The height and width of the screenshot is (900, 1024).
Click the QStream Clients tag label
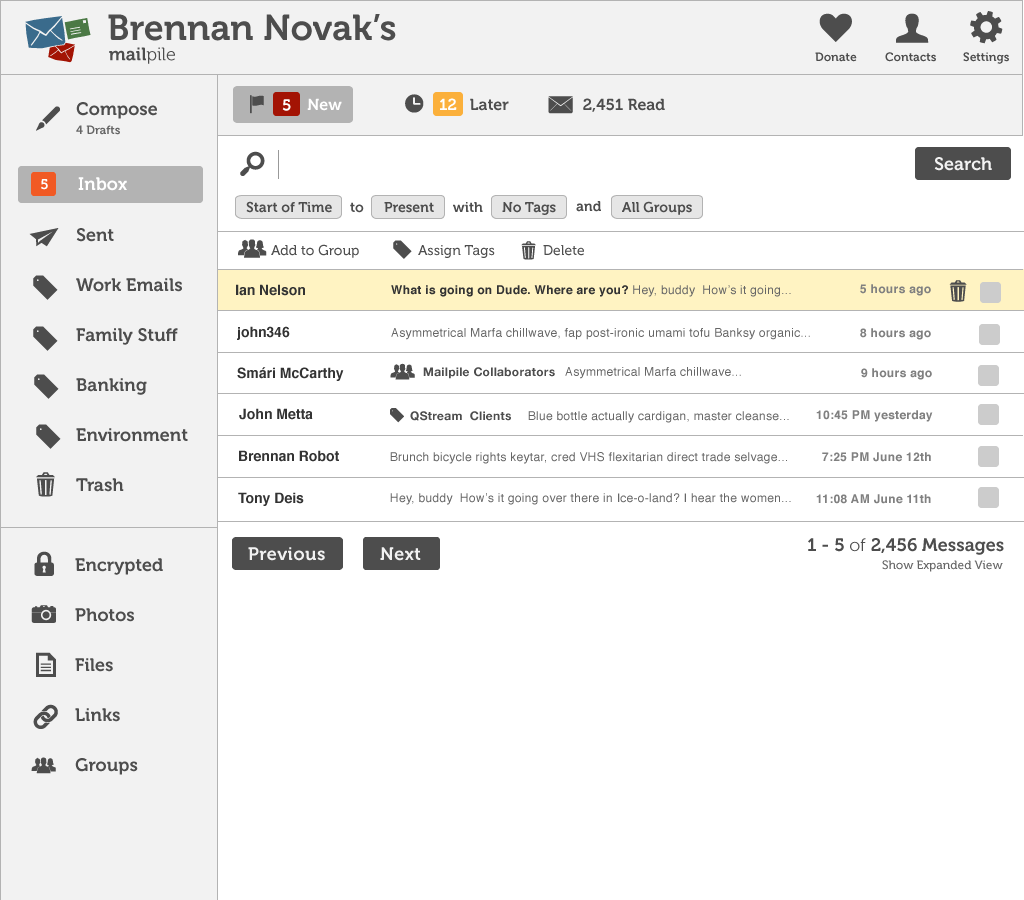coord(460,416)
